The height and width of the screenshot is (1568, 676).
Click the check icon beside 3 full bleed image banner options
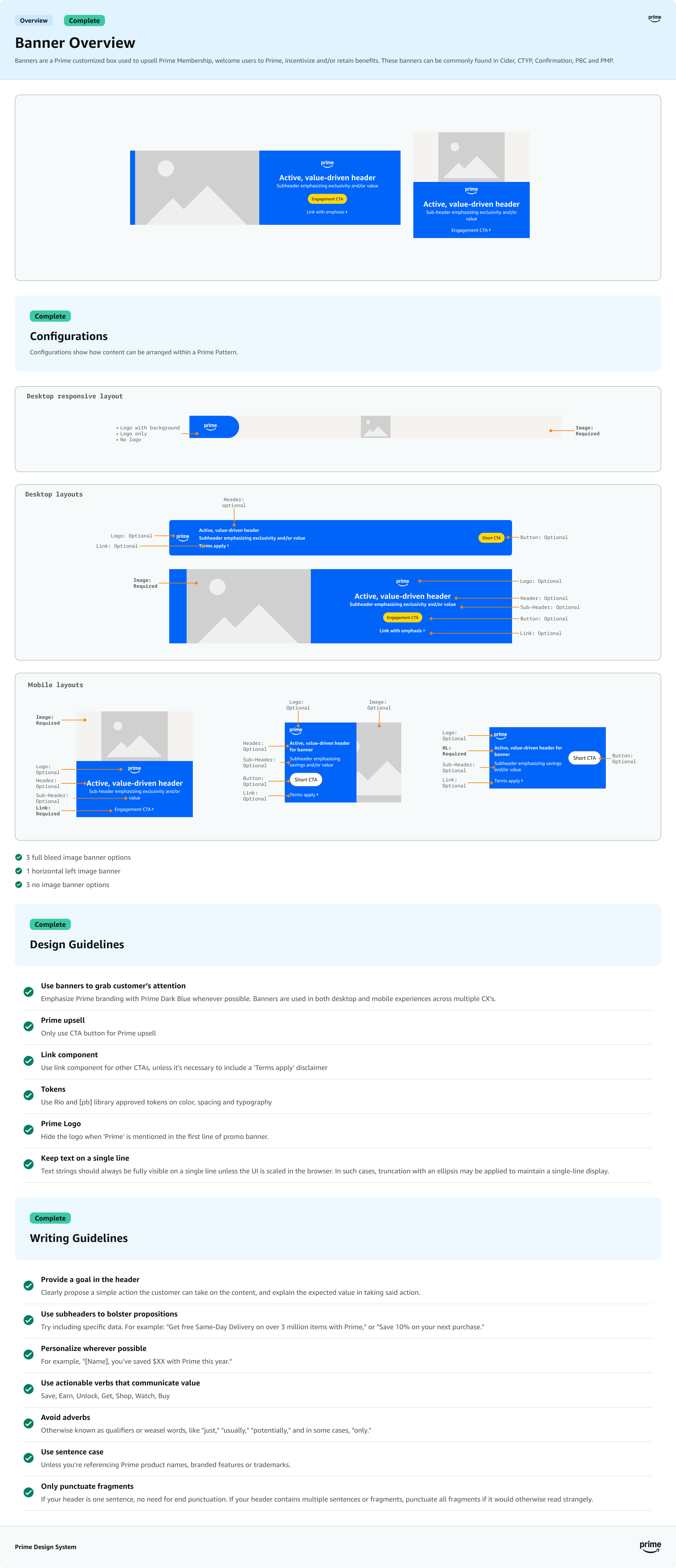19,857
